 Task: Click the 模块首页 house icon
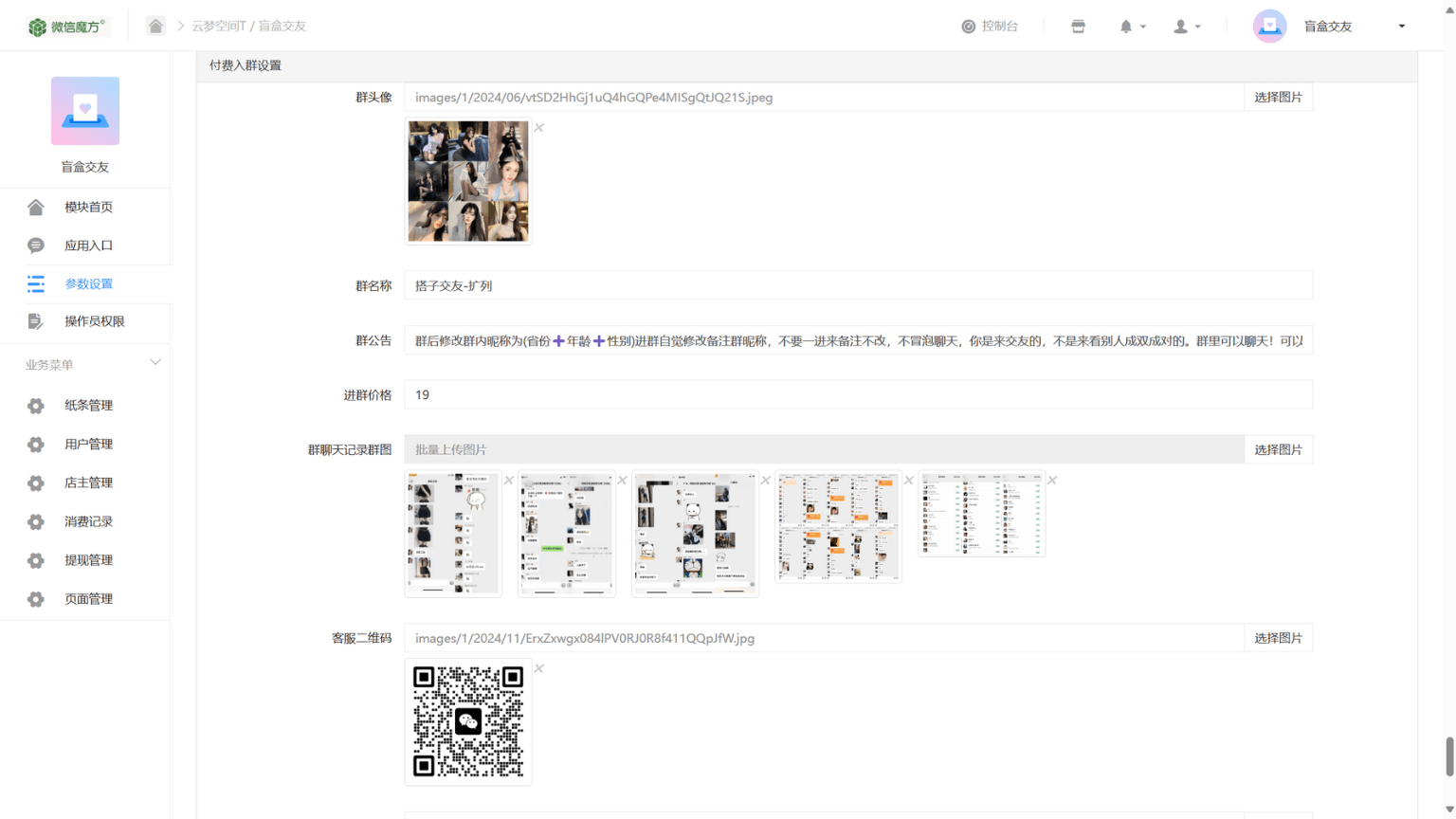[x=36, y=207]
